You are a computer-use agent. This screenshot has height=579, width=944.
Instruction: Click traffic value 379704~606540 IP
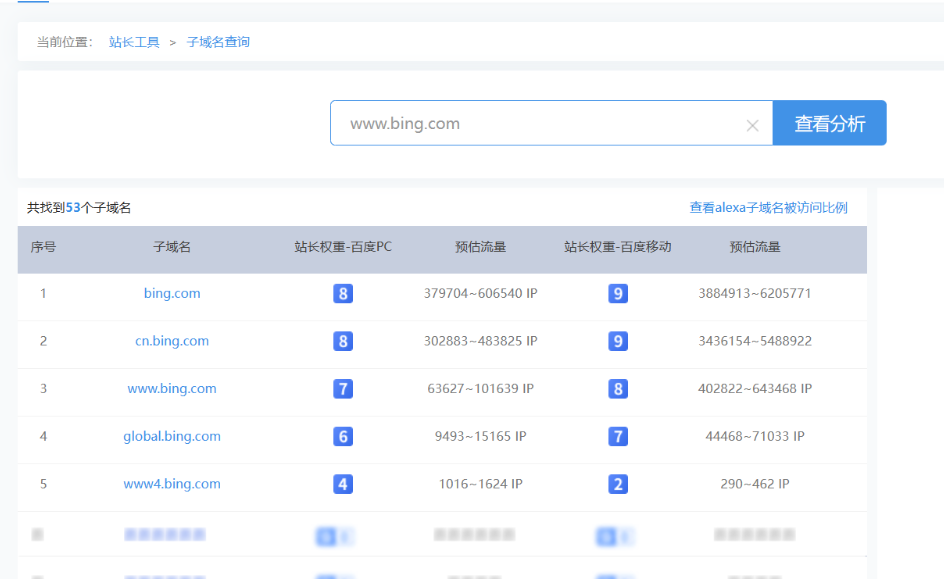click(480, 293)
